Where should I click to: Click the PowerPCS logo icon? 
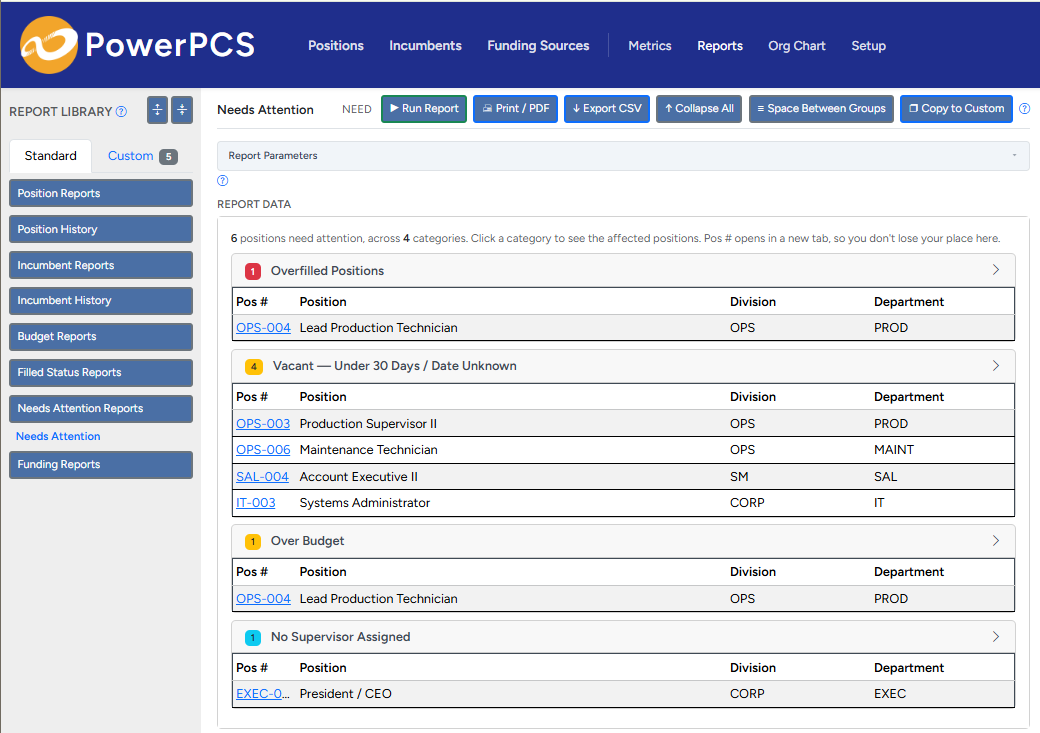coord(48,45)
